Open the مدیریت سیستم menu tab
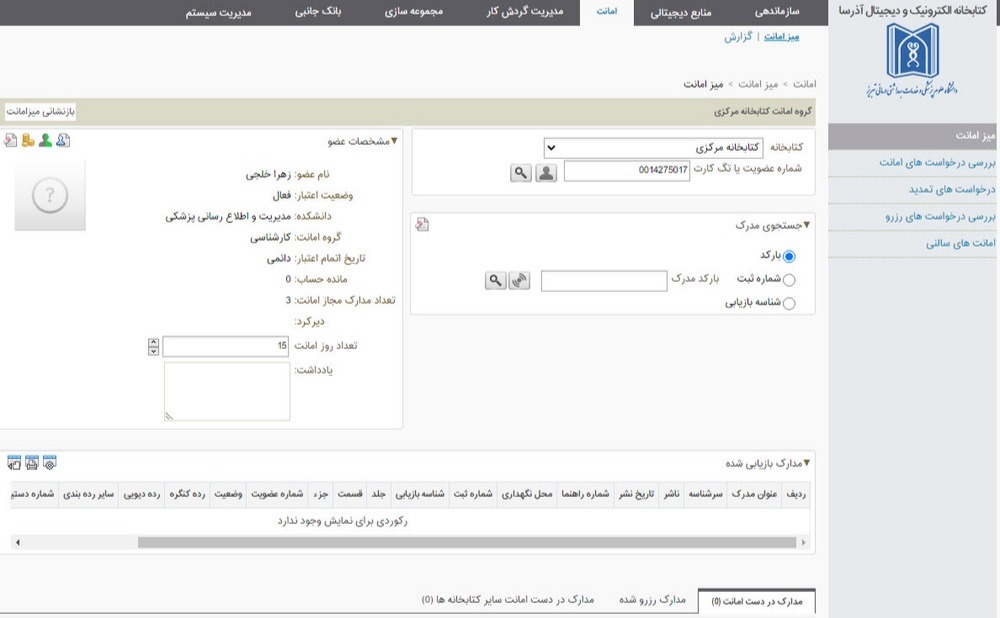The width and height of the screenshot is (1000, 618). click(218, 12)
